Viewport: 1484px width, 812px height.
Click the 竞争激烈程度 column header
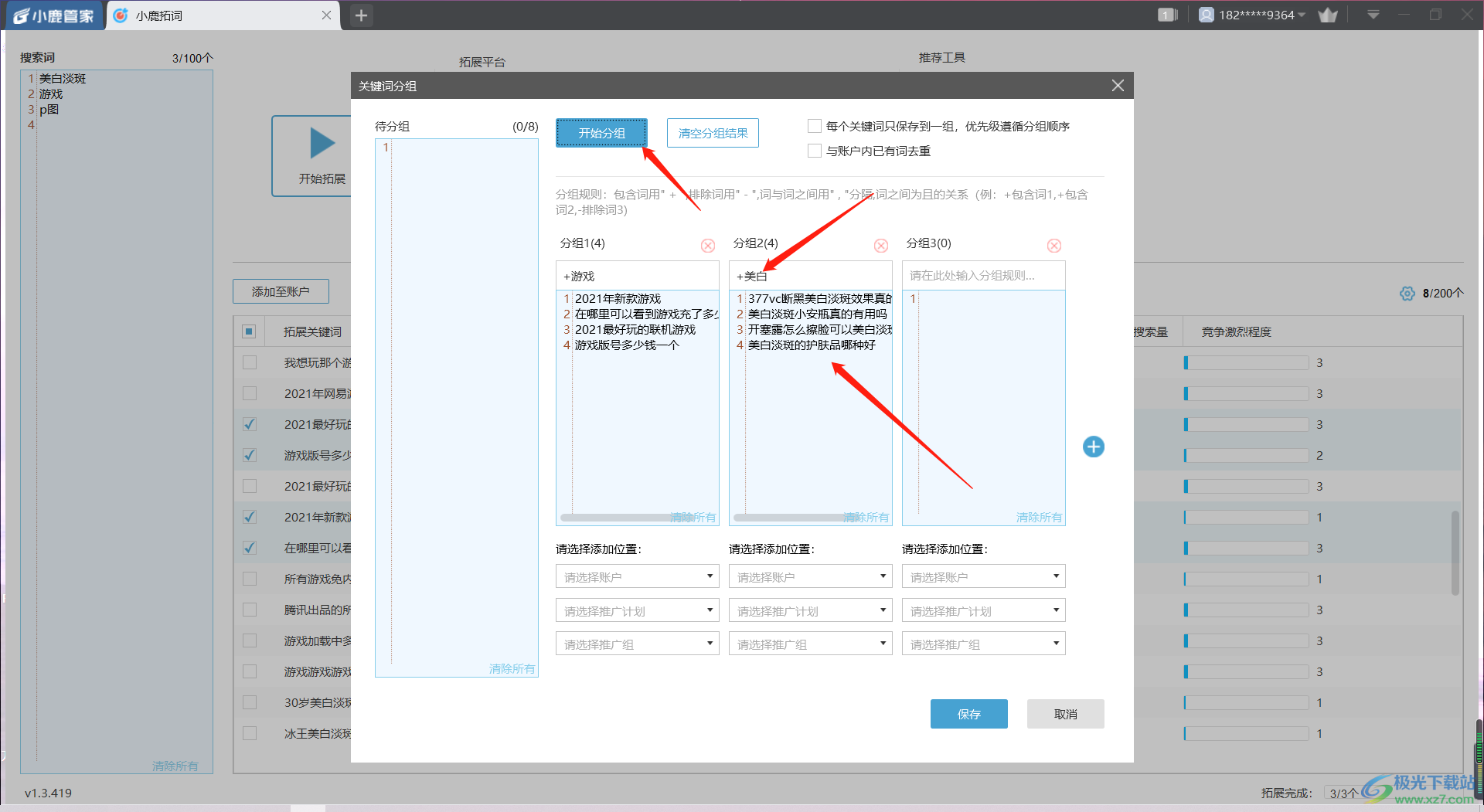[x=1236, y=331]
